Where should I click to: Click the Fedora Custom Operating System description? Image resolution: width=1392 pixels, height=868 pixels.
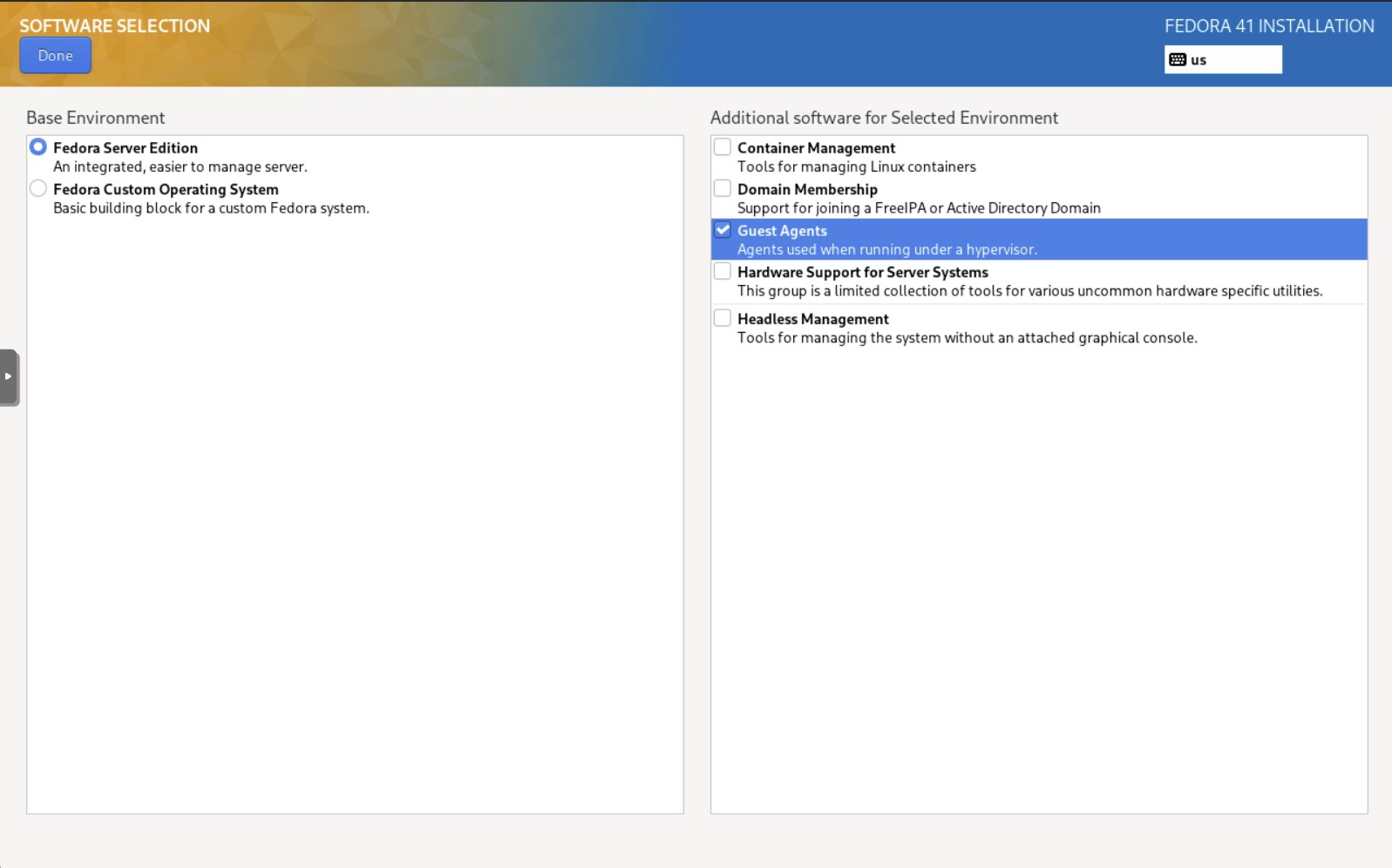click(x=211, y=208)
